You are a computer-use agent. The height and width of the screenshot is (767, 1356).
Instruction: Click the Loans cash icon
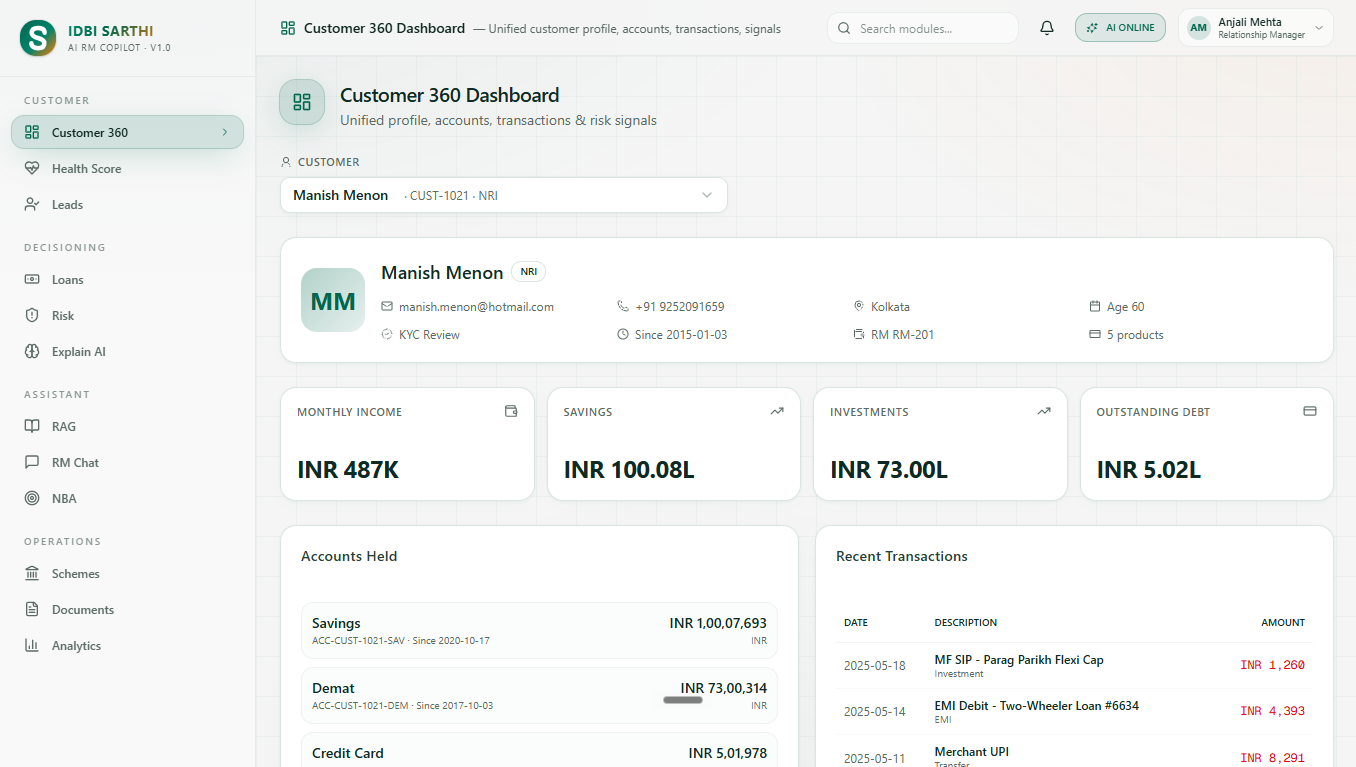32,279
